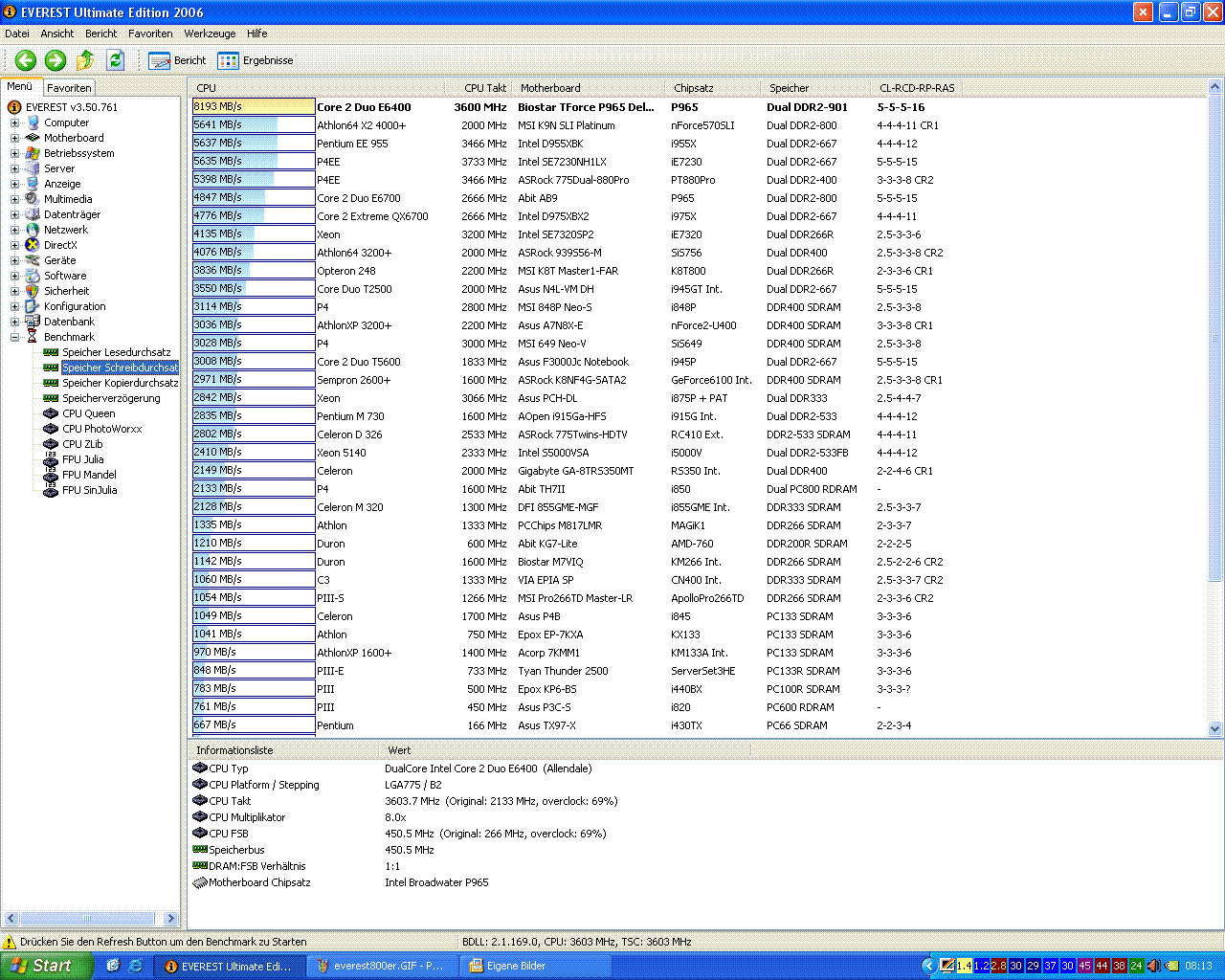Open the Bericht menu in menu bar
This screenshot has width=1225, height=980.
pyautogui.click(x=100, y=33)
